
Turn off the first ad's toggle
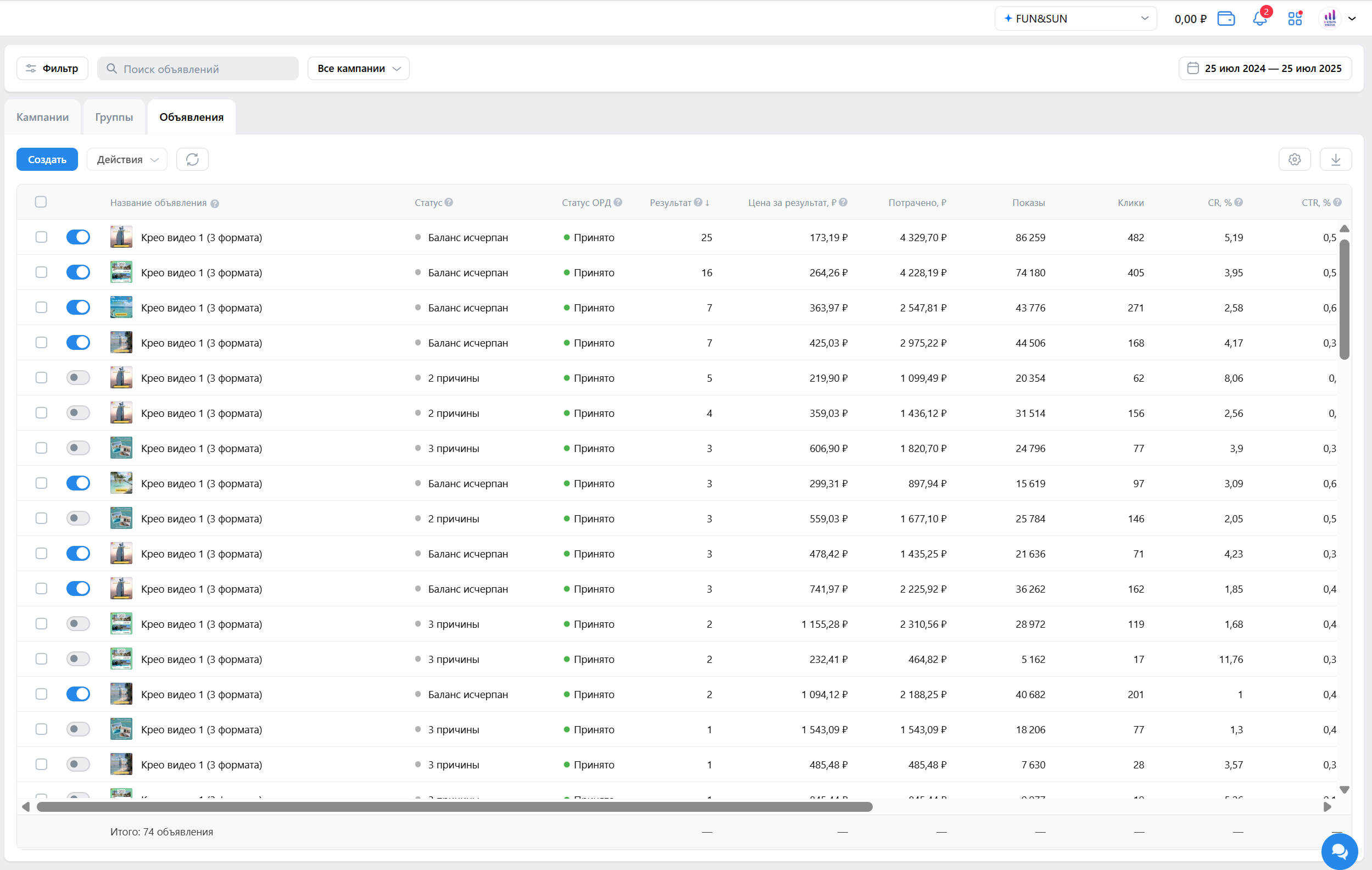tap(78, 237)
